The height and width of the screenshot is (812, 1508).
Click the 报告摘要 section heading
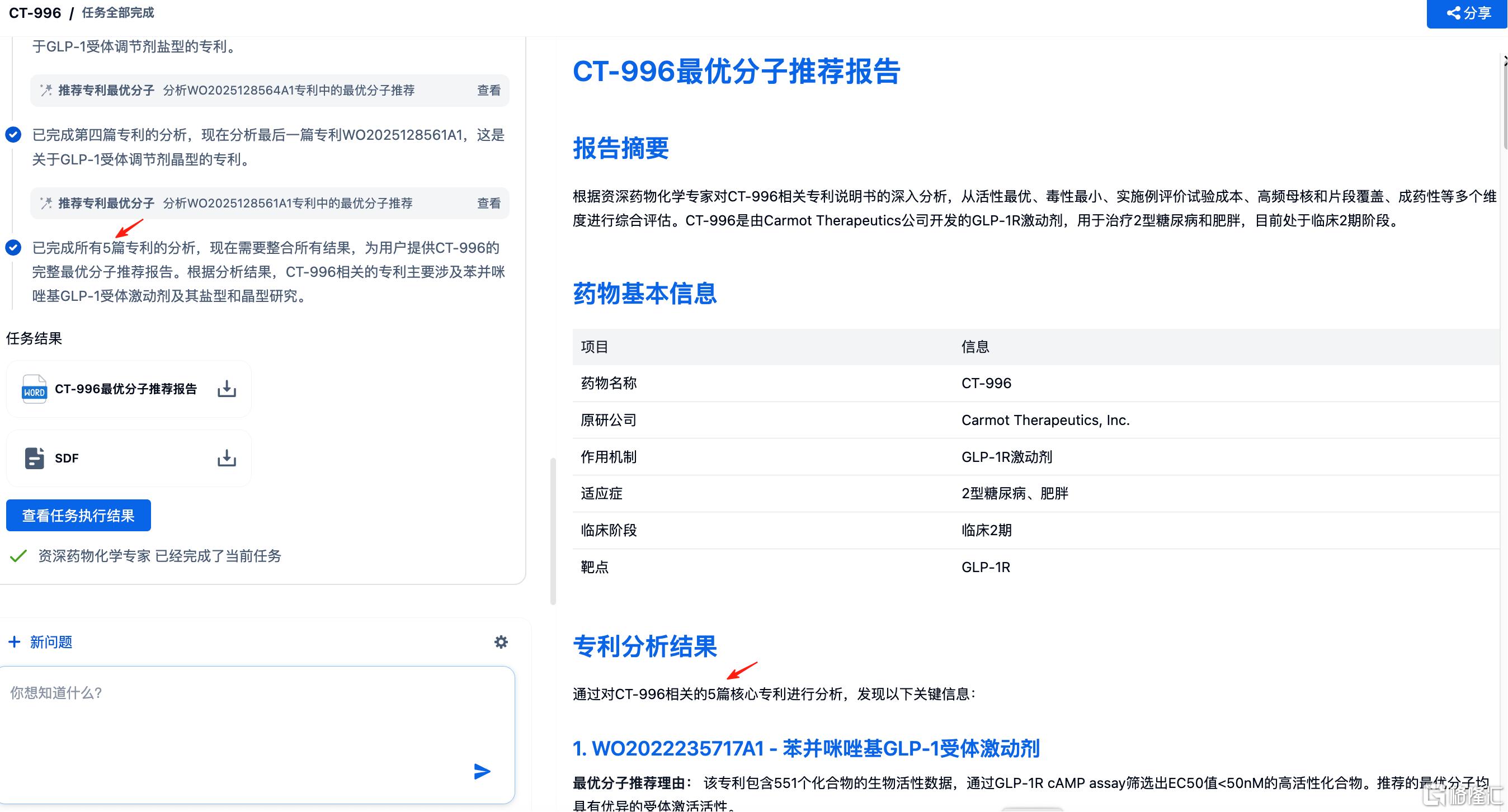tap(620, 148)
